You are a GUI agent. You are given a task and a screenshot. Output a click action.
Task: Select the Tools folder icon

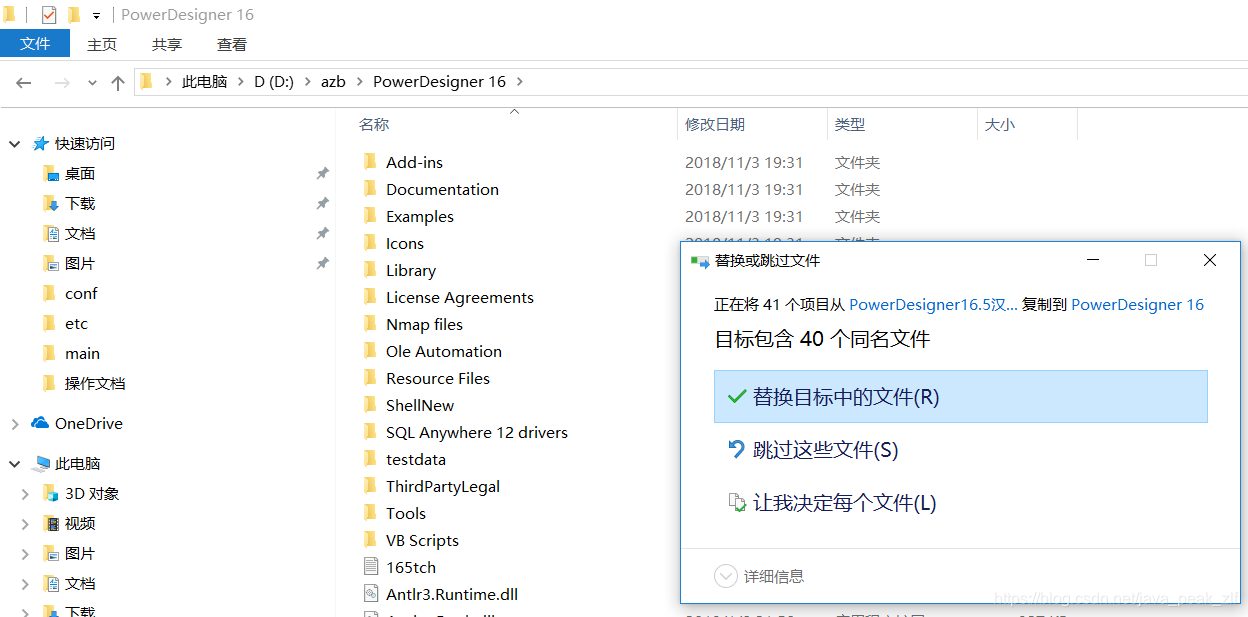tap(370, 513)
